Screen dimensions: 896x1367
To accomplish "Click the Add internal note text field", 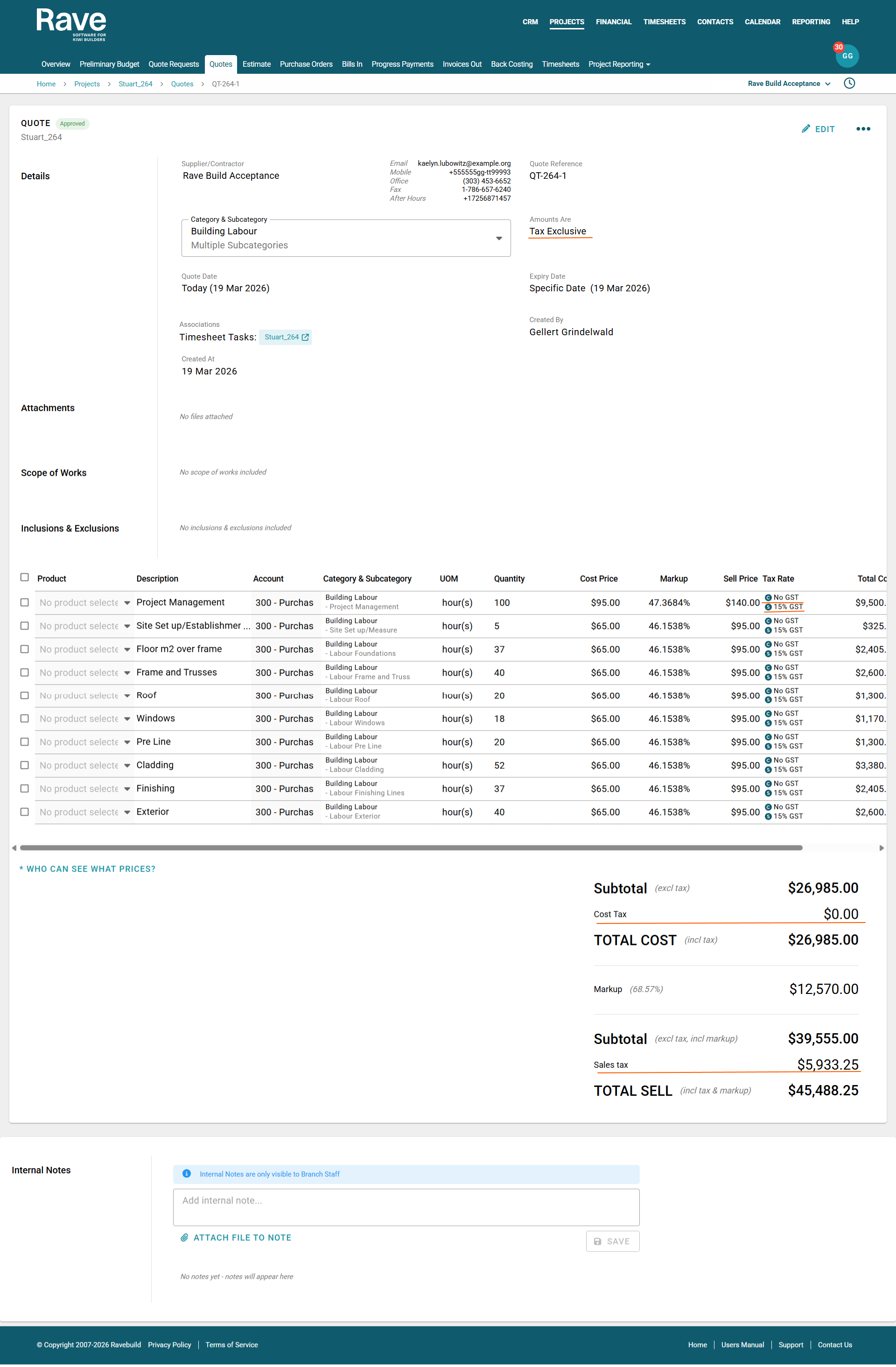I will [x=406, y=1207].
